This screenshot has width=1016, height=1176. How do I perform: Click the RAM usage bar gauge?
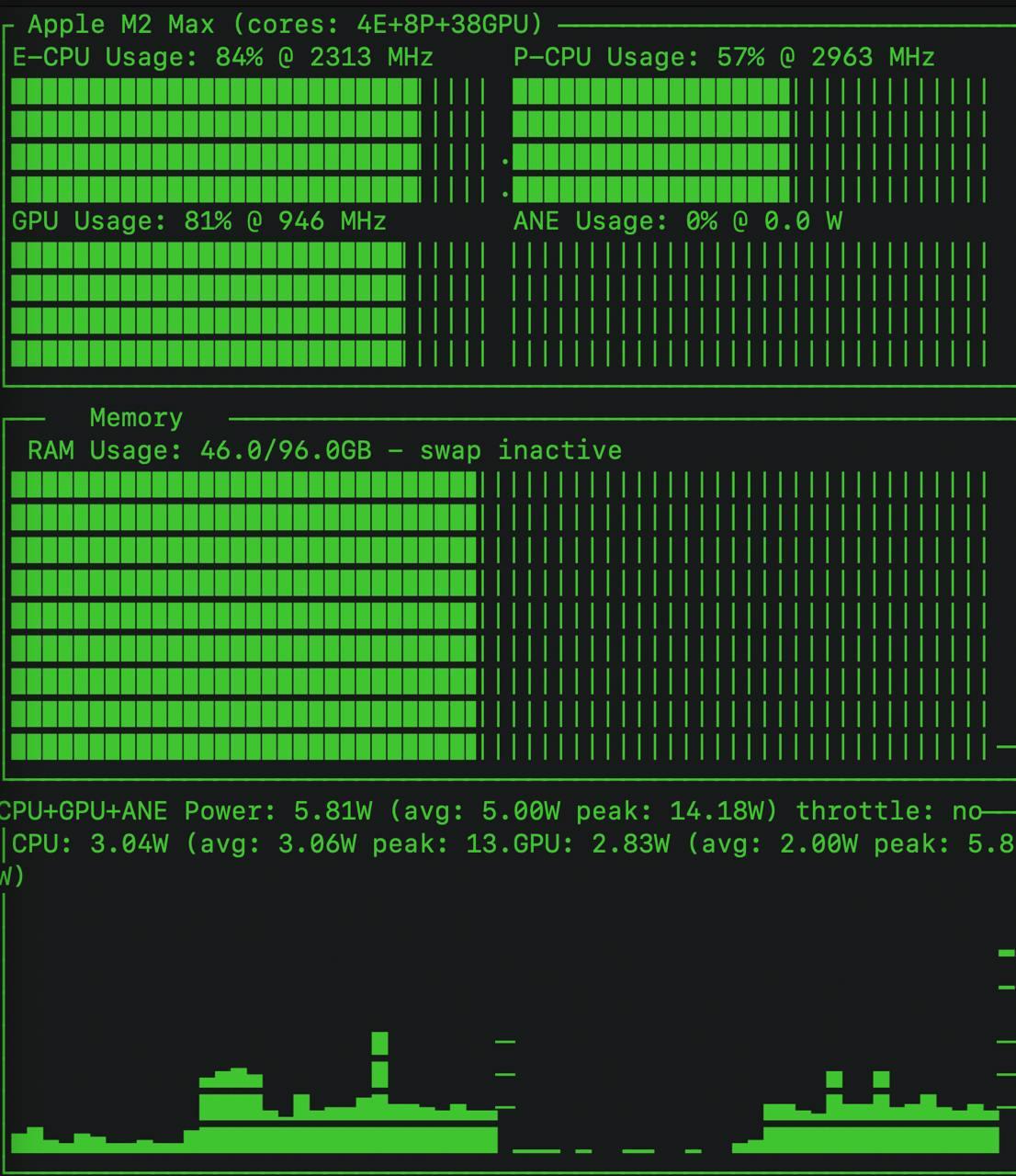(x=500, y=616)
